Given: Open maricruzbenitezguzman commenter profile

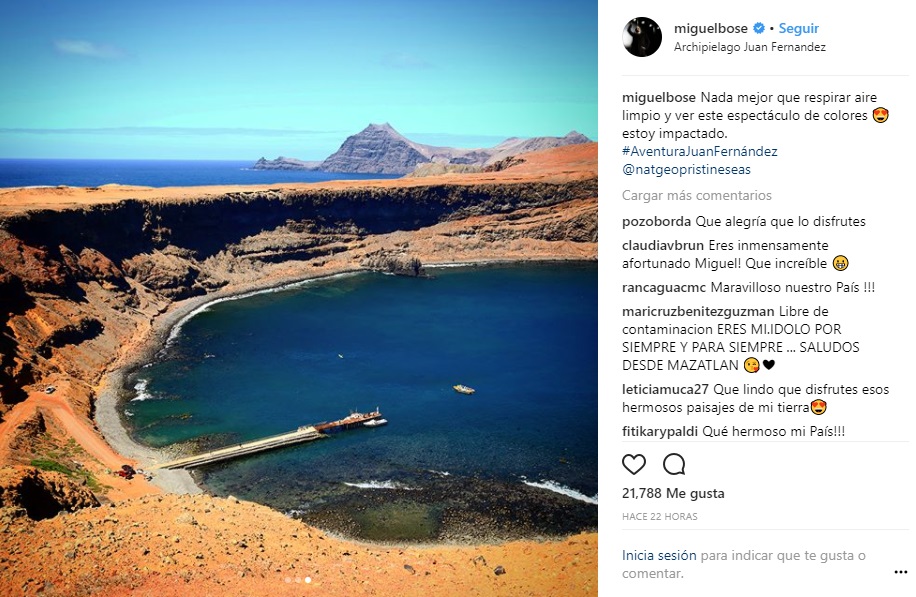Looking at the screenshot, I should tap(698, 311).
